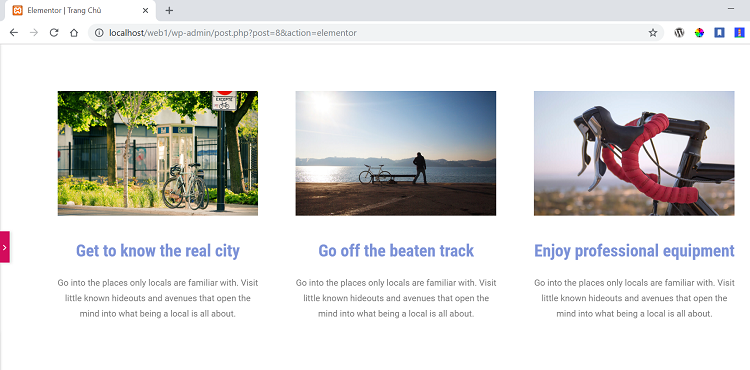
Task: Open the WordPress extension icon
Action: (x=679, y=33)
